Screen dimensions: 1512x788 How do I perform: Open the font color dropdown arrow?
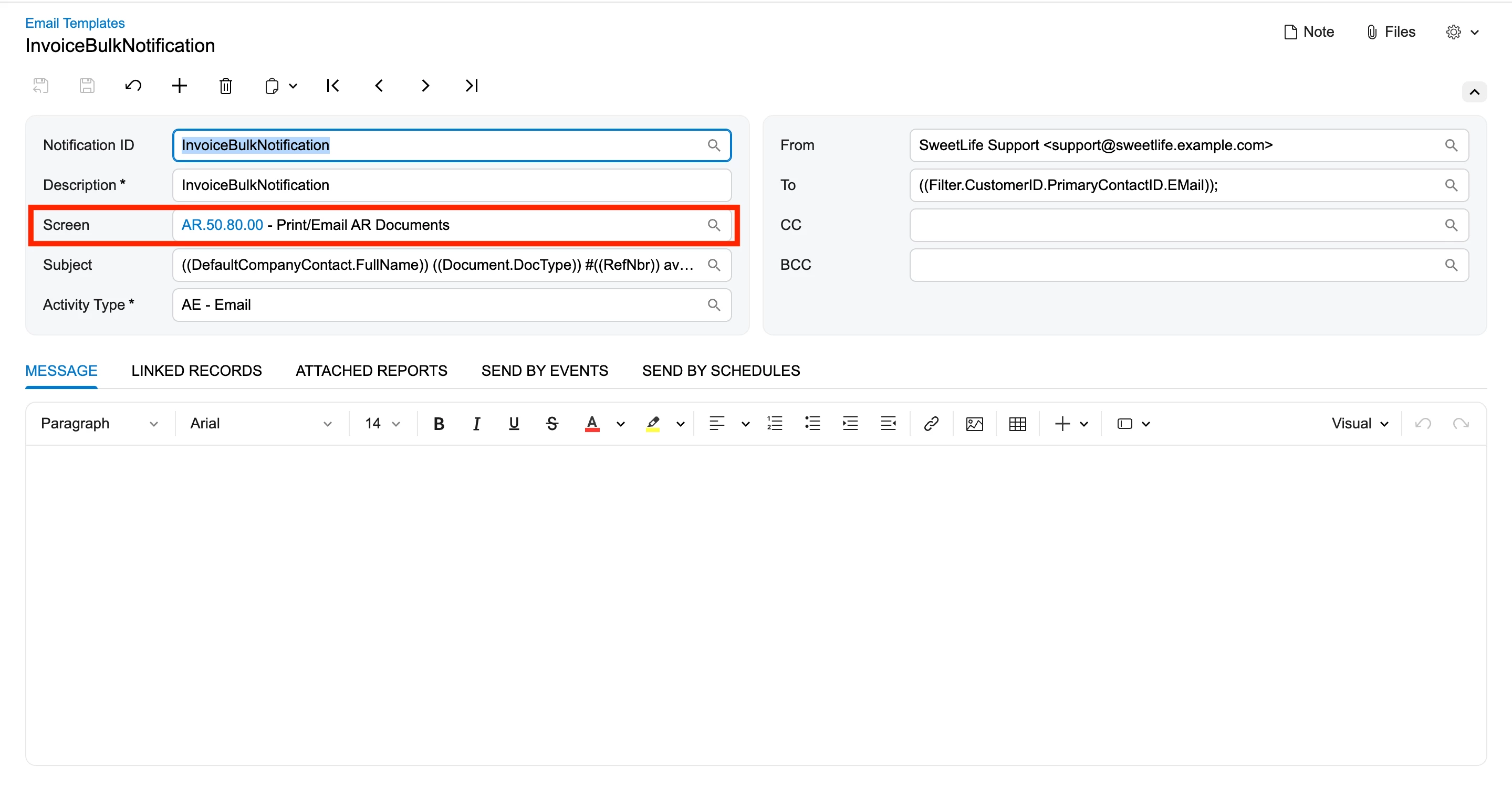[x=620, y=424]
